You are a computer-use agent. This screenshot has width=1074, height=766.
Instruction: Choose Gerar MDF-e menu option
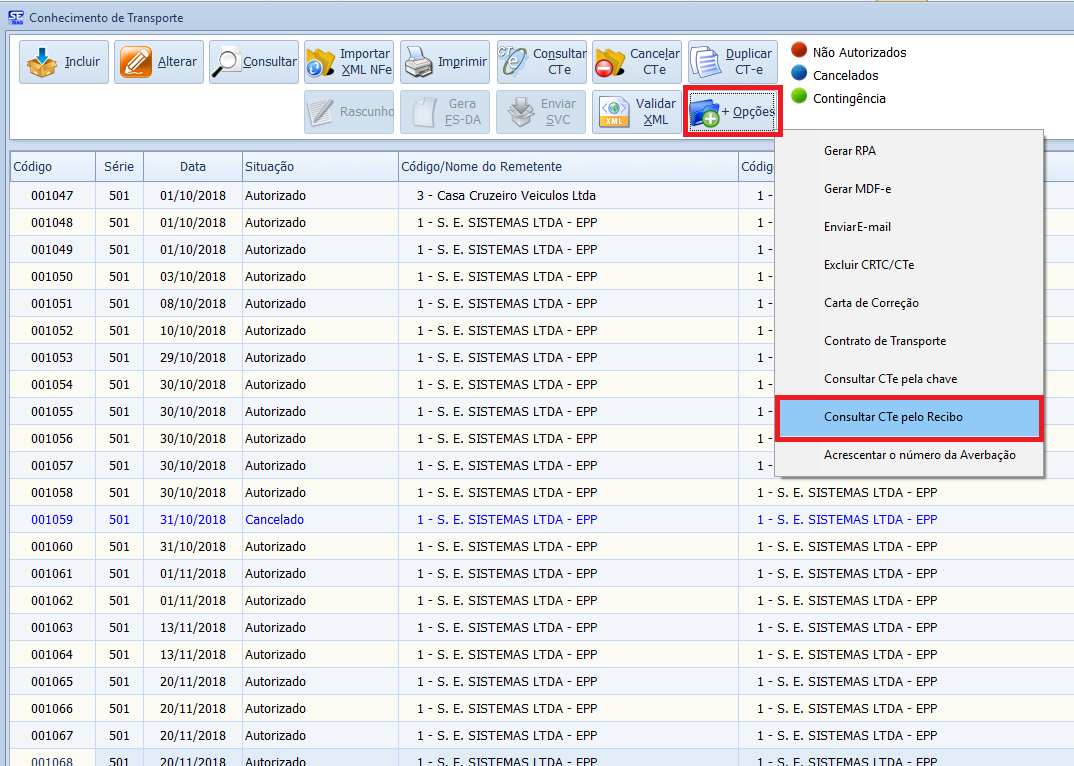click(x=856, y=189)
